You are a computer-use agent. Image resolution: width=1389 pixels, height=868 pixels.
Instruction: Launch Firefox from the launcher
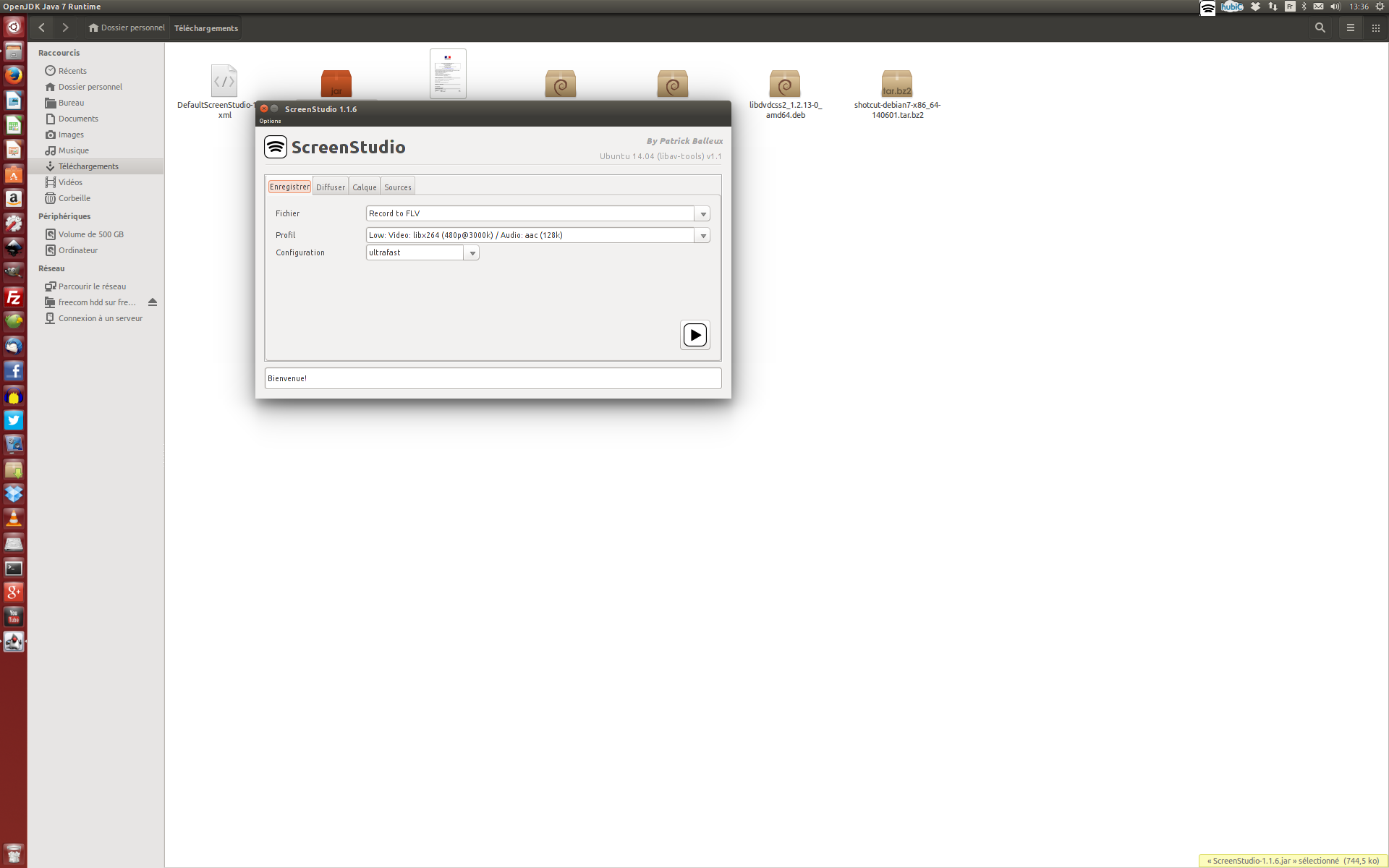[14, 75]
